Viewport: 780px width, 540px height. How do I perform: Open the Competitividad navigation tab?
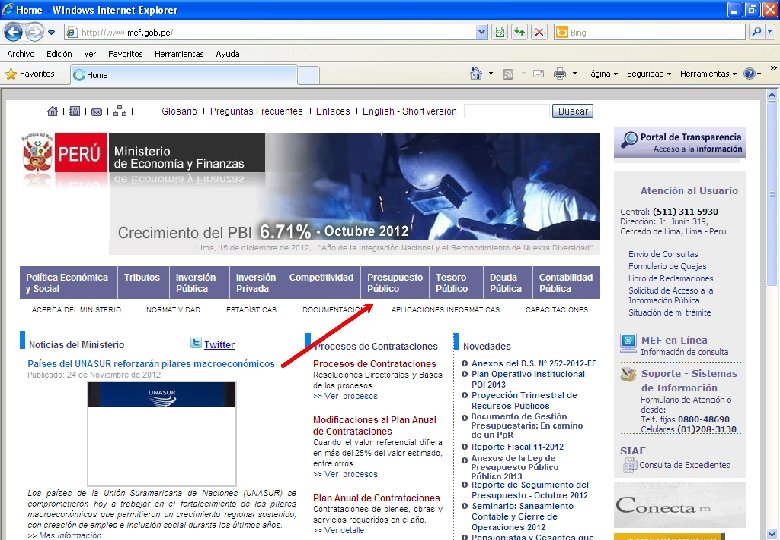click(x=321, y=282)
